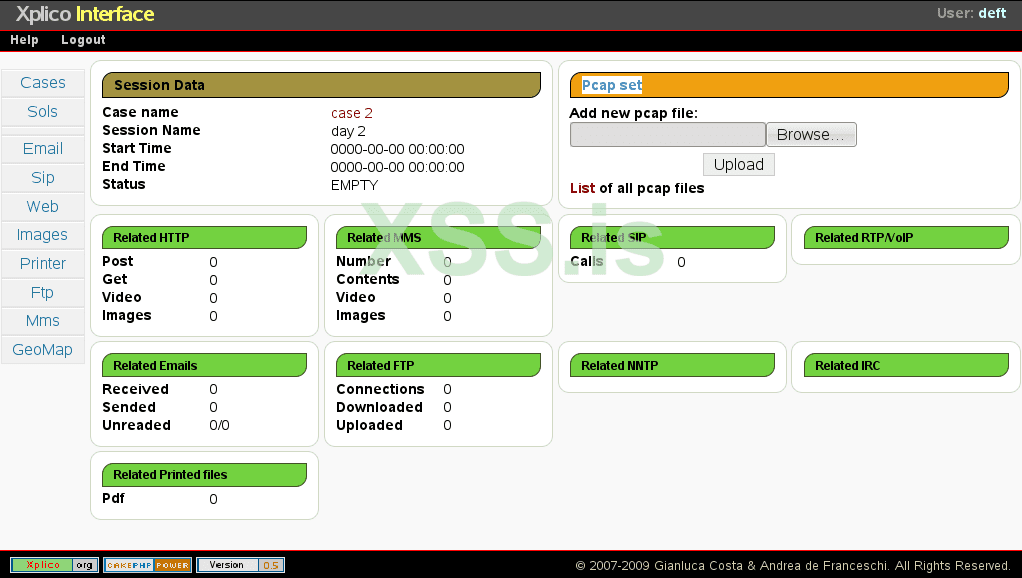Open the Ftp section
The width and height of the screenshot is (1022, 578).
[42, 292]
